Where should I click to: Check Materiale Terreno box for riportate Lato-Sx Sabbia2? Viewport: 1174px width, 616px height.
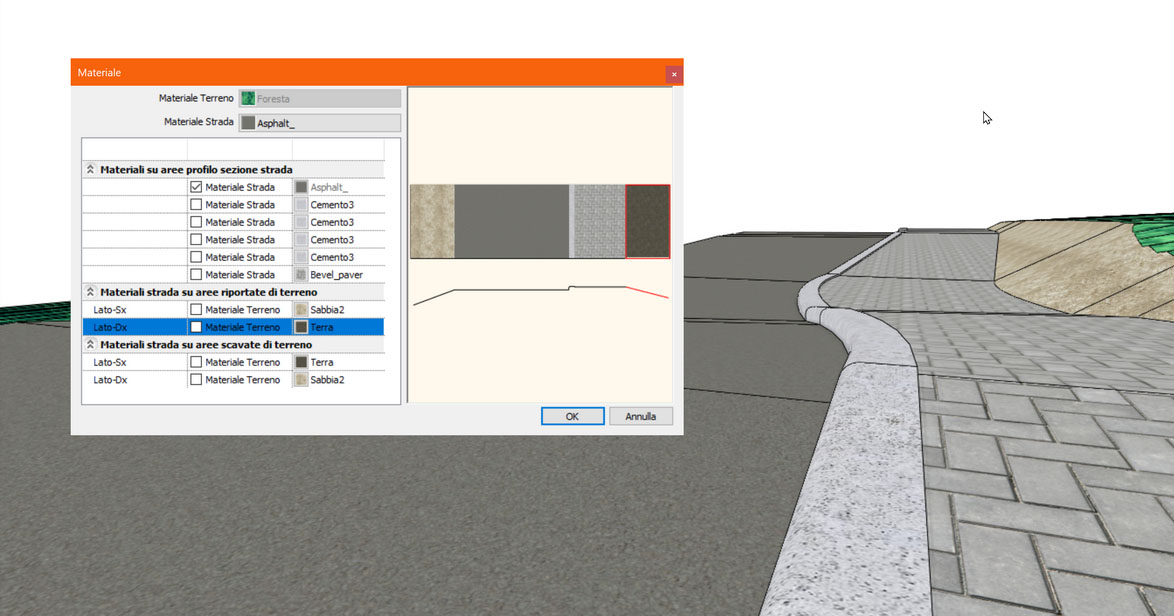[196, 309]
